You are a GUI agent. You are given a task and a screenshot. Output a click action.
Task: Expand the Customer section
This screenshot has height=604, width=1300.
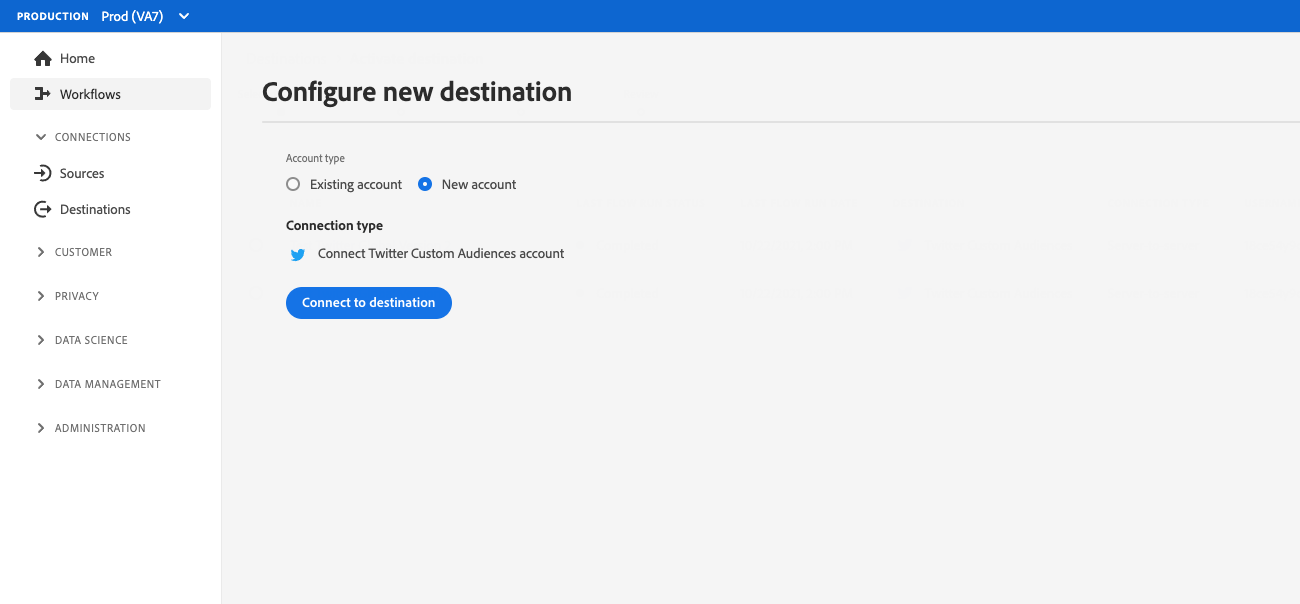41,252
